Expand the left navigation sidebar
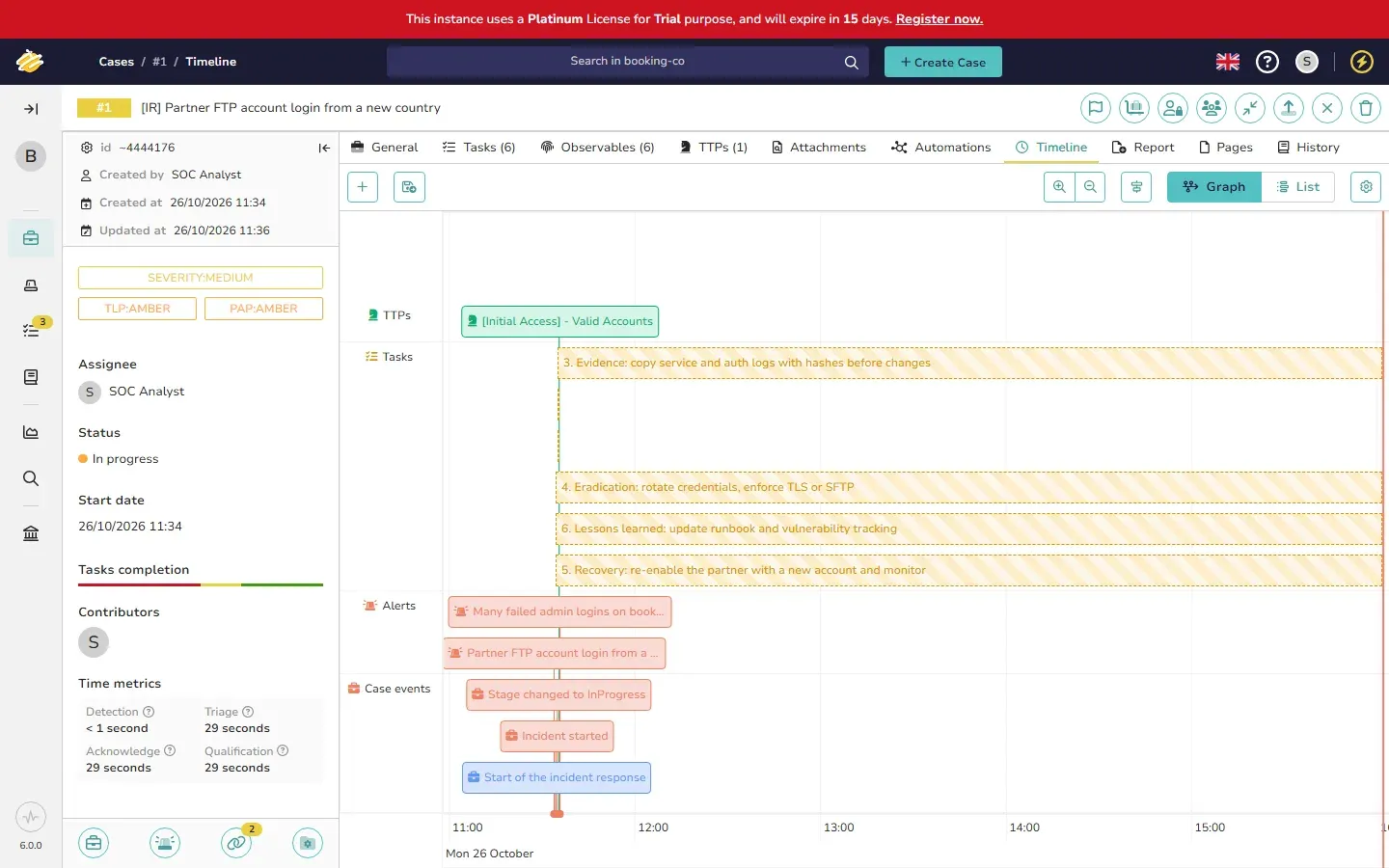Viewport: 1389px width, 868px height. tap(31, 109)
